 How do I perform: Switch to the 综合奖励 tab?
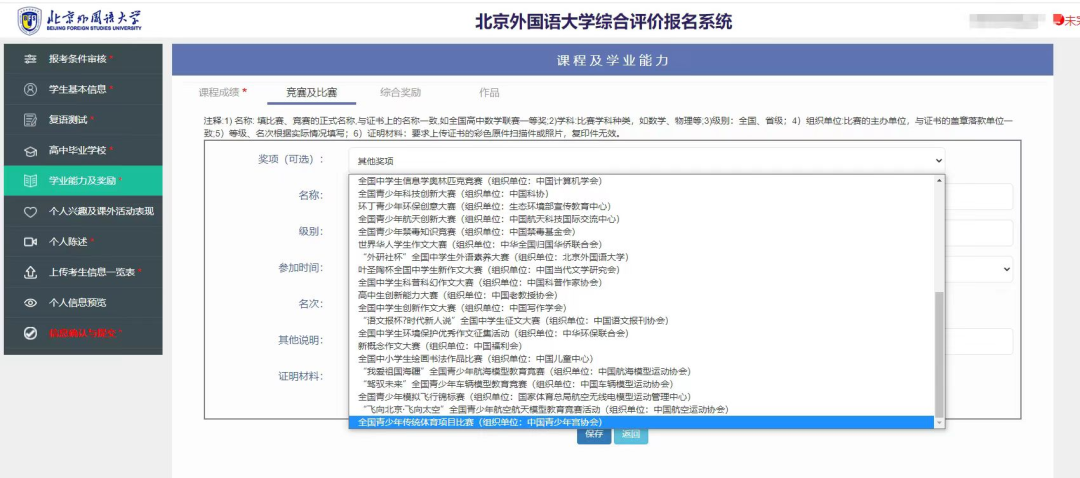pos(400,92)
